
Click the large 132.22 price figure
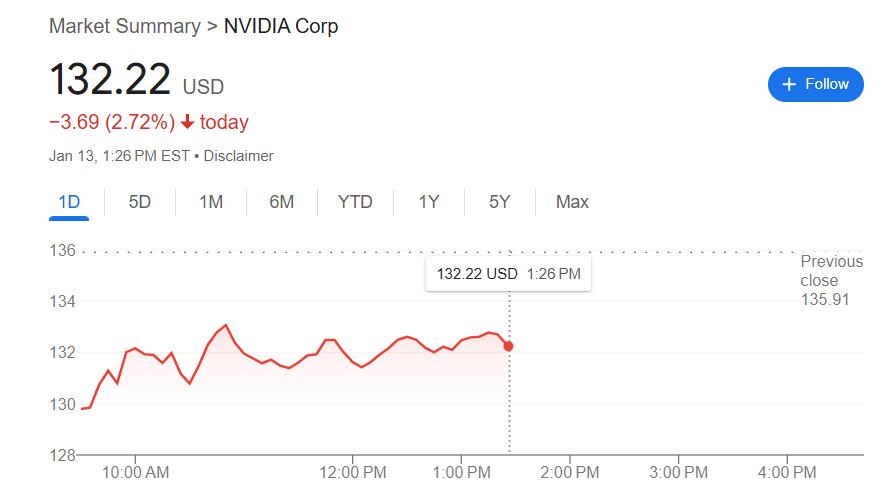110,80
